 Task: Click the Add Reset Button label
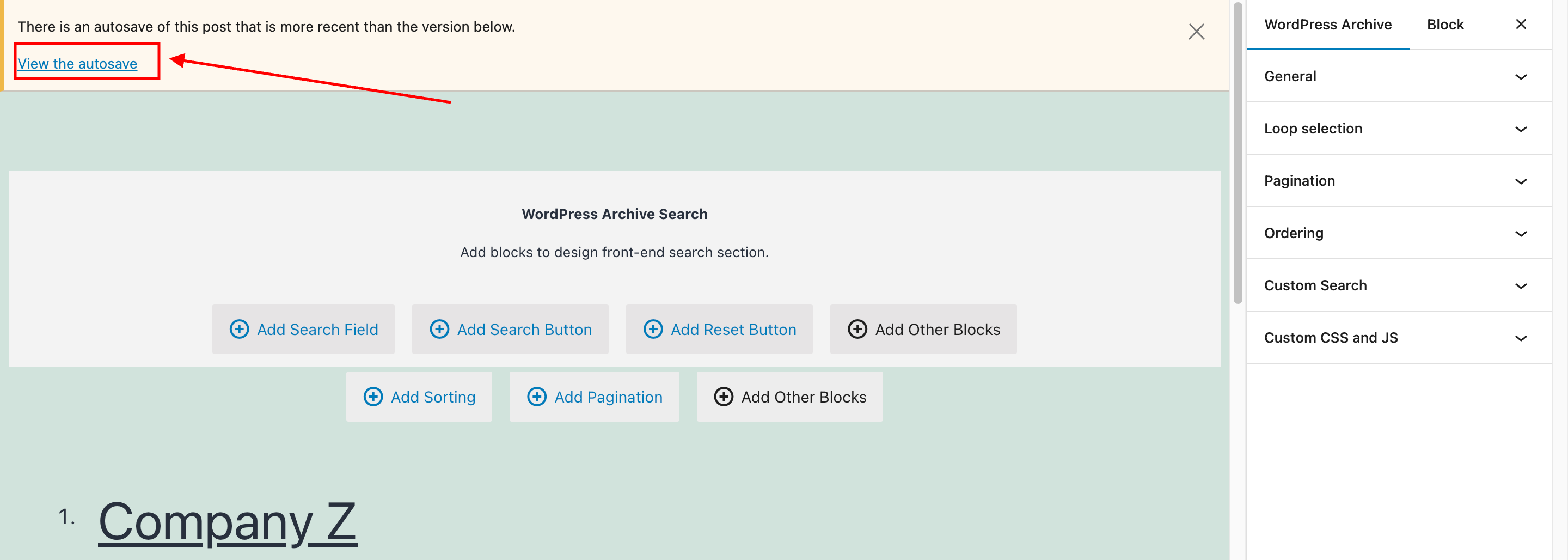(733, 329)
